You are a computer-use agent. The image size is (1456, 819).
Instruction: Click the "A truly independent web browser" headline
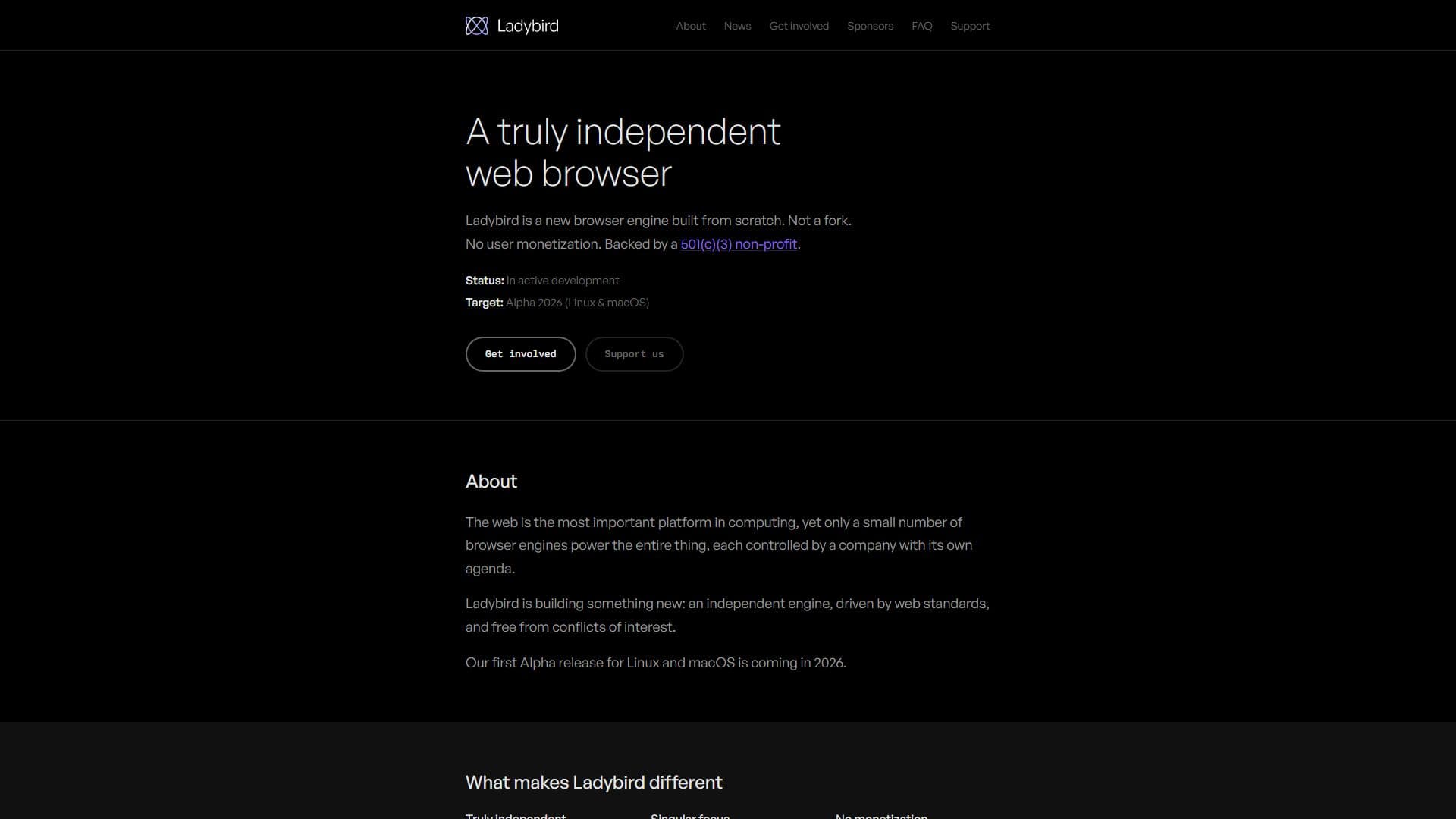[x=623, y=152]
